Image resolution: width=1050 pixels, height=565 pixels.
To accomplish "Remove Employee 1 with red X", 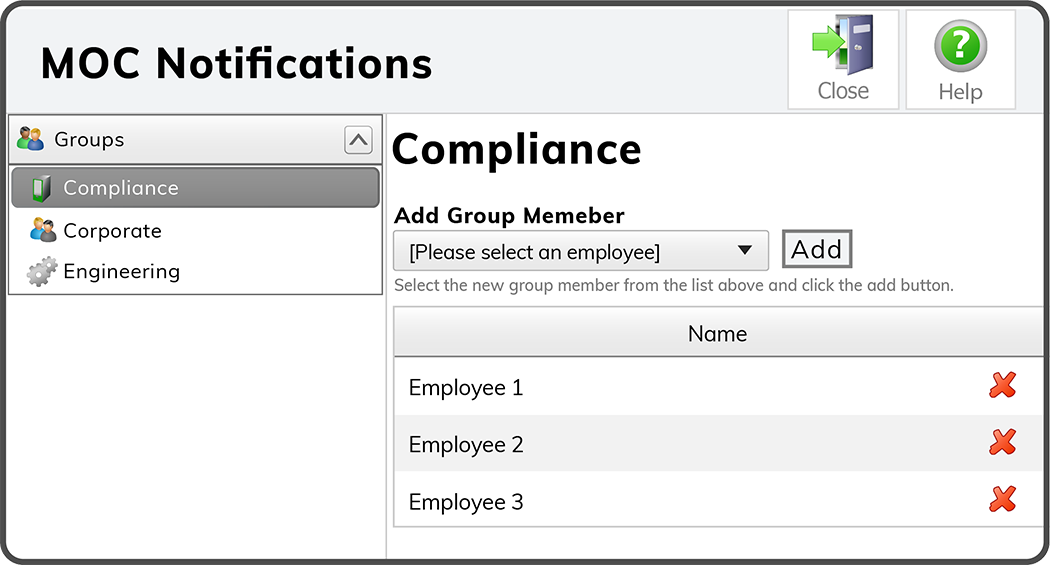I will pos(1002,385).
